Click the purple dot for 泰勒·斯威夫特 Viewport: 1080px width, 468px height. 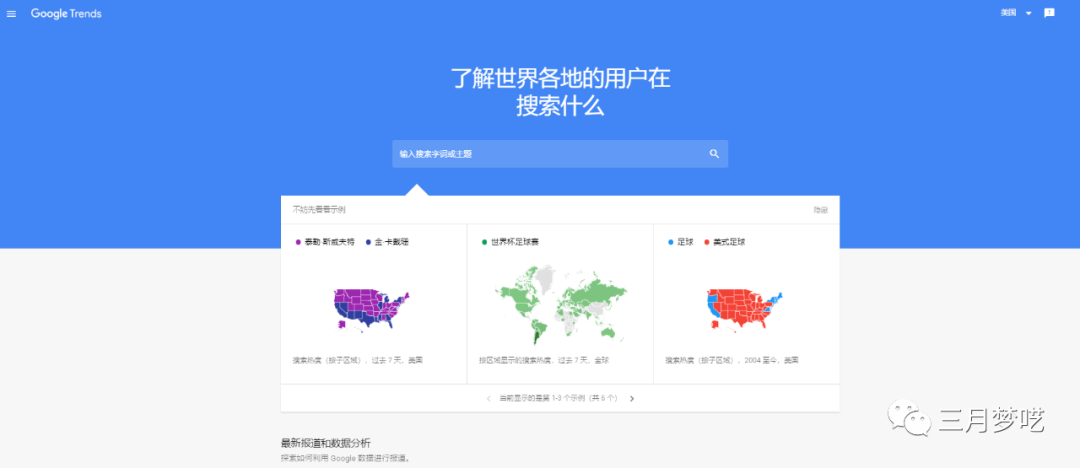coord(298,242)
